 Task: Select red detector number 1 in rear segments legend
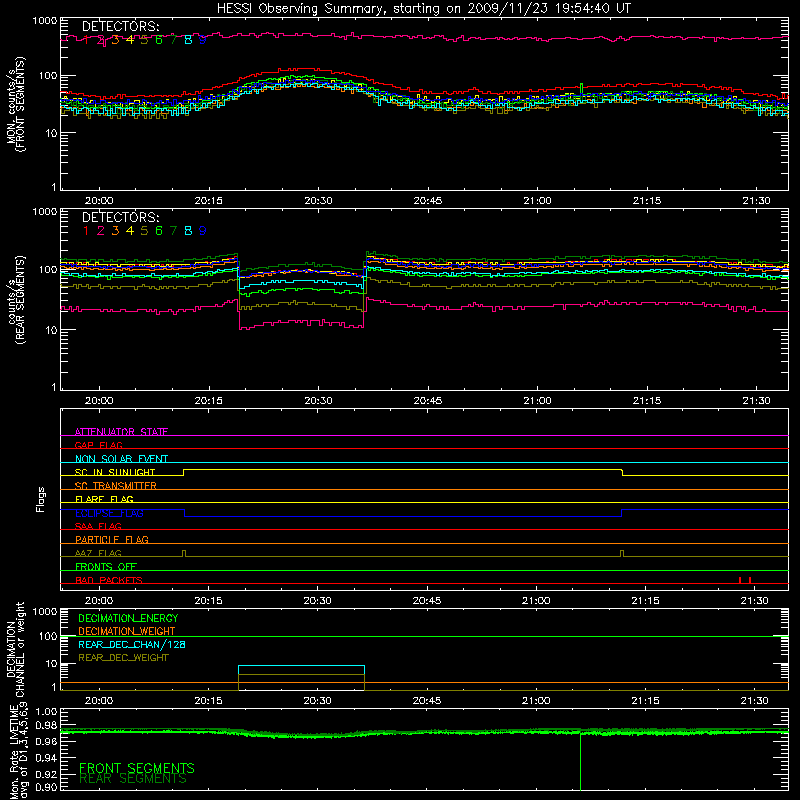coord(86,231)
